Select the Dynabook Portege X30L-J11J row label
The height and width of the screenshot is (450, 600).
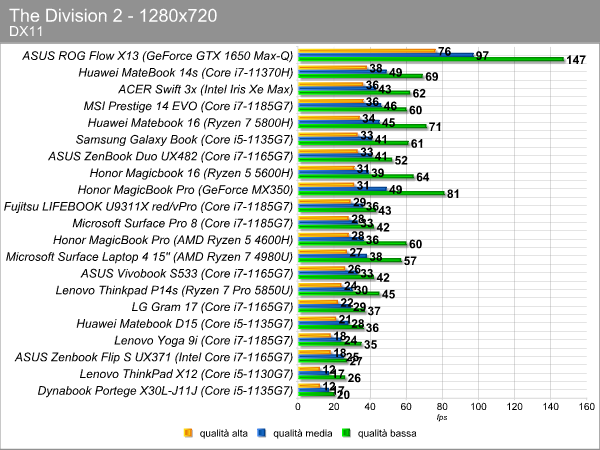tap(165, 391)
